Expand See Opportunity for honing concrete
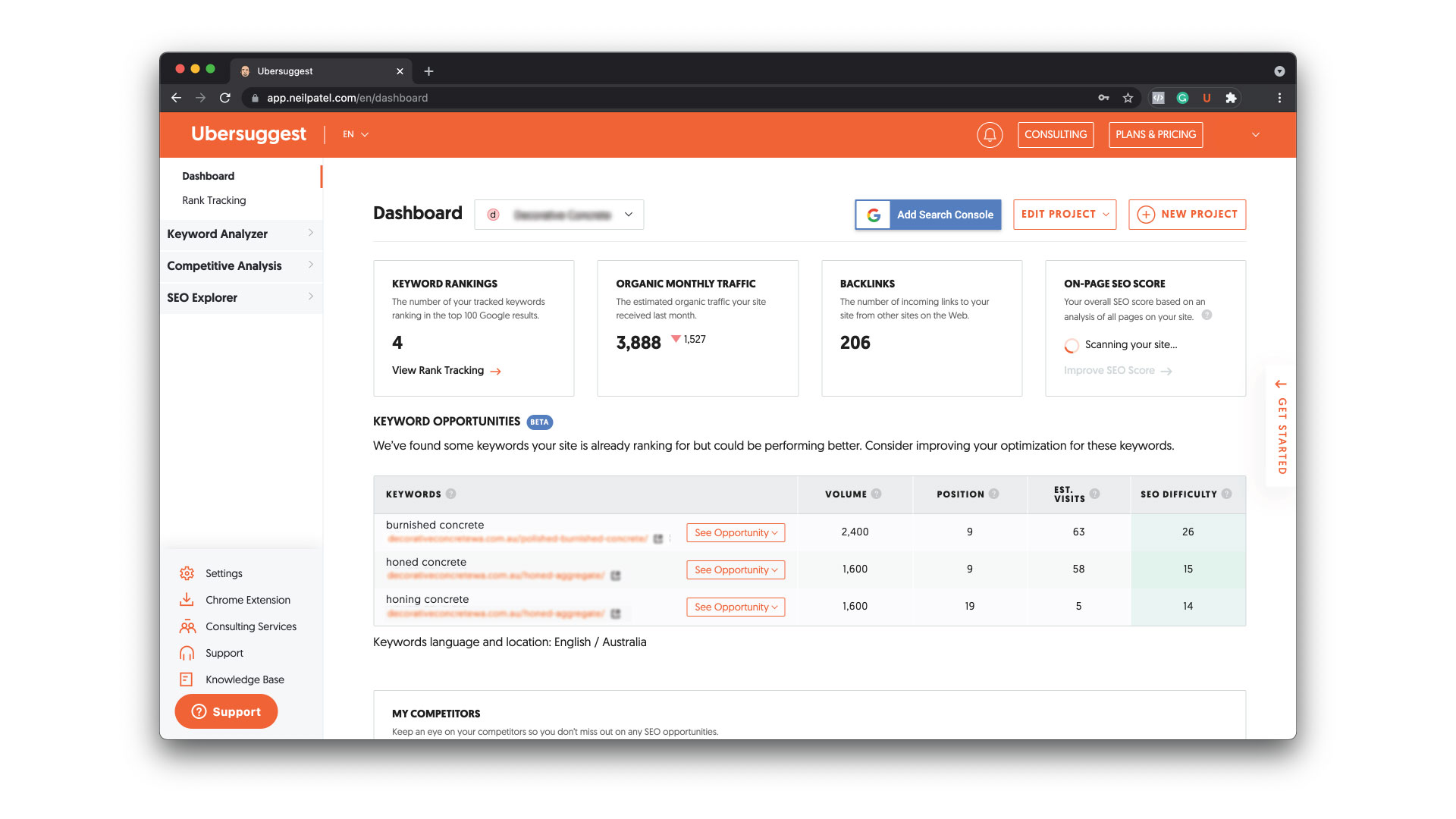Screen dimensions: 1456x819 coord(736,607)
